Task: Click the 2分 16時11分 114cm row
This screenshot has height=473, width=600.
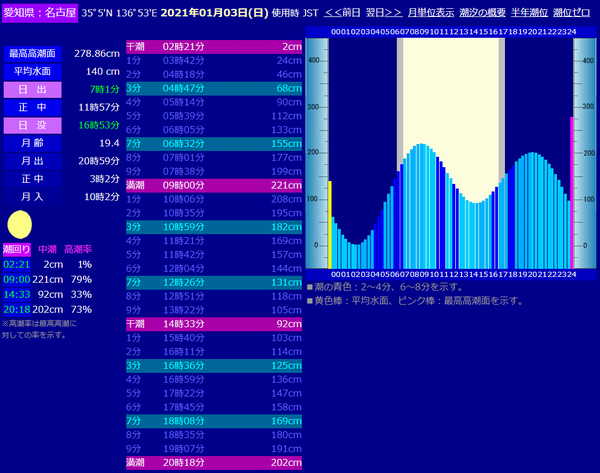Action: [214, 352]
